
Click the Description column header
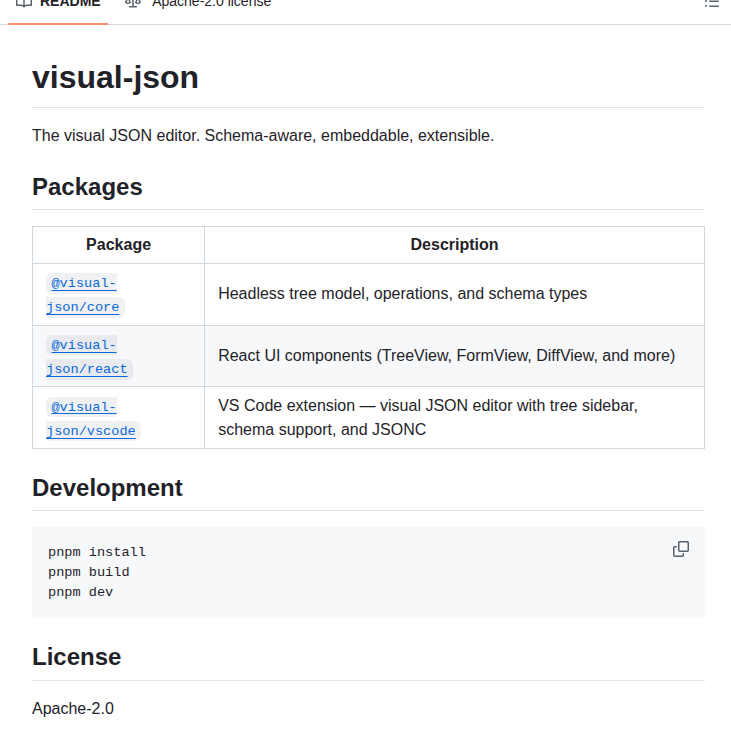pos(454,245)
